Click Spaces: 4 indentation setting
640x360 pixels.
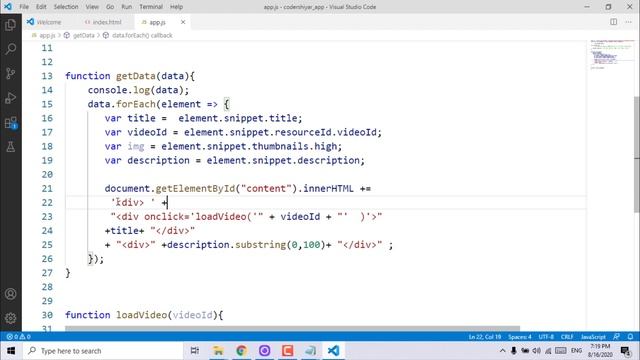(520, 337)
